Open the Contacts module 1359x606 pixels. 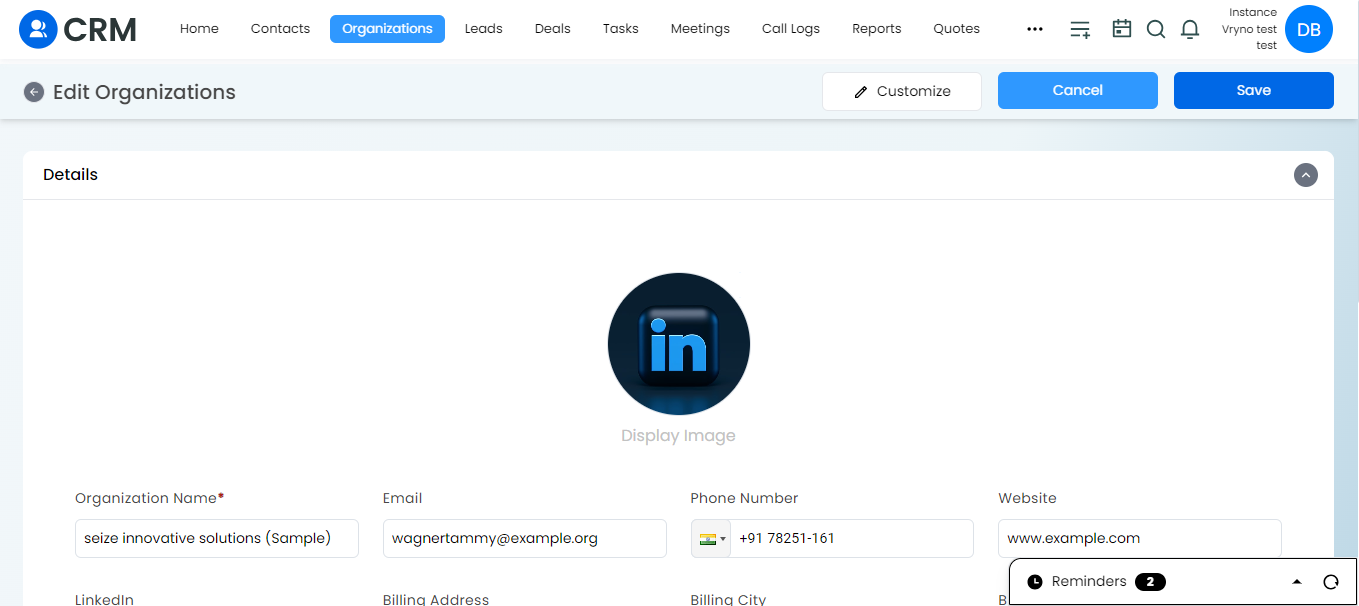280,29
